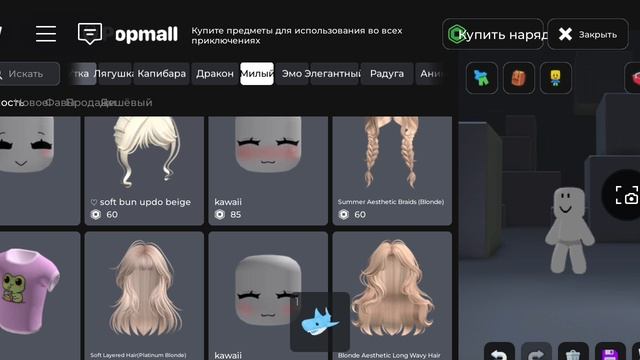Click the heart next to soft bun updo beige
The image size is (640, 360).
pos(94,202)
